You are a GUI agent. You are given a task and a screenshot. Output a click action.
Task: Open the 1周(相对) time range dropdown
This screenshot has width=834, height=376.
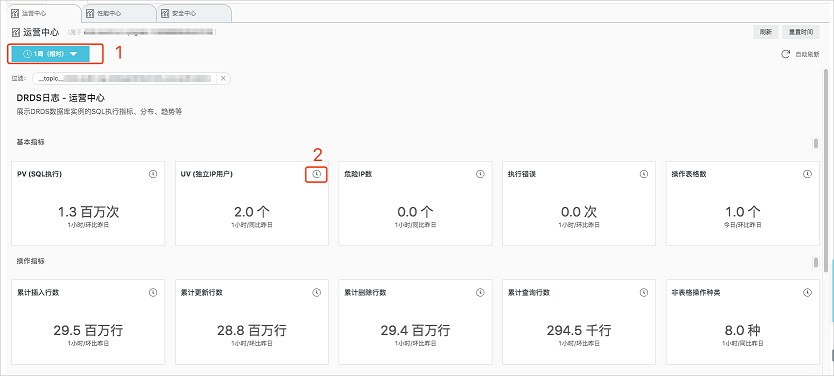(51, 54)
